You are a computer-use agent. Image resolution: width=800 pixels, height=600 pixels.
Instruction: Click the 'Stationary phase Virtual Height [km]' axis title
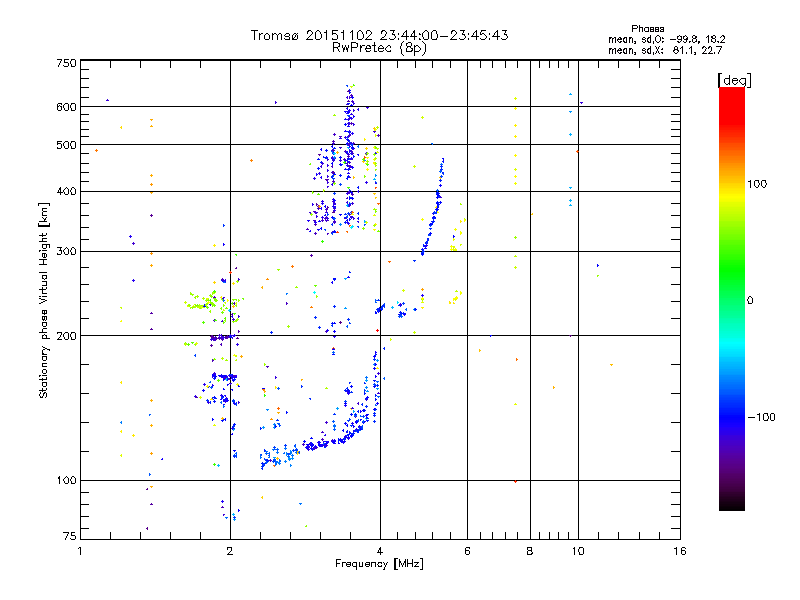44,300
